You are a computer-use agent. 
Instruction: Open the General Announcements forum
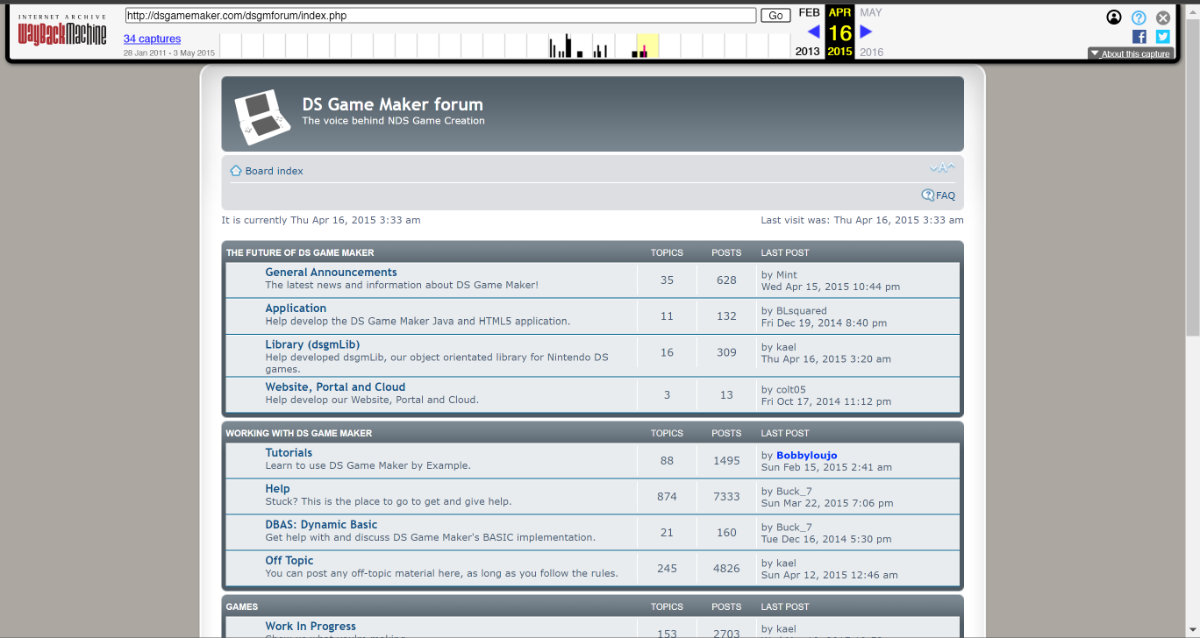click(x=331, y=272)
